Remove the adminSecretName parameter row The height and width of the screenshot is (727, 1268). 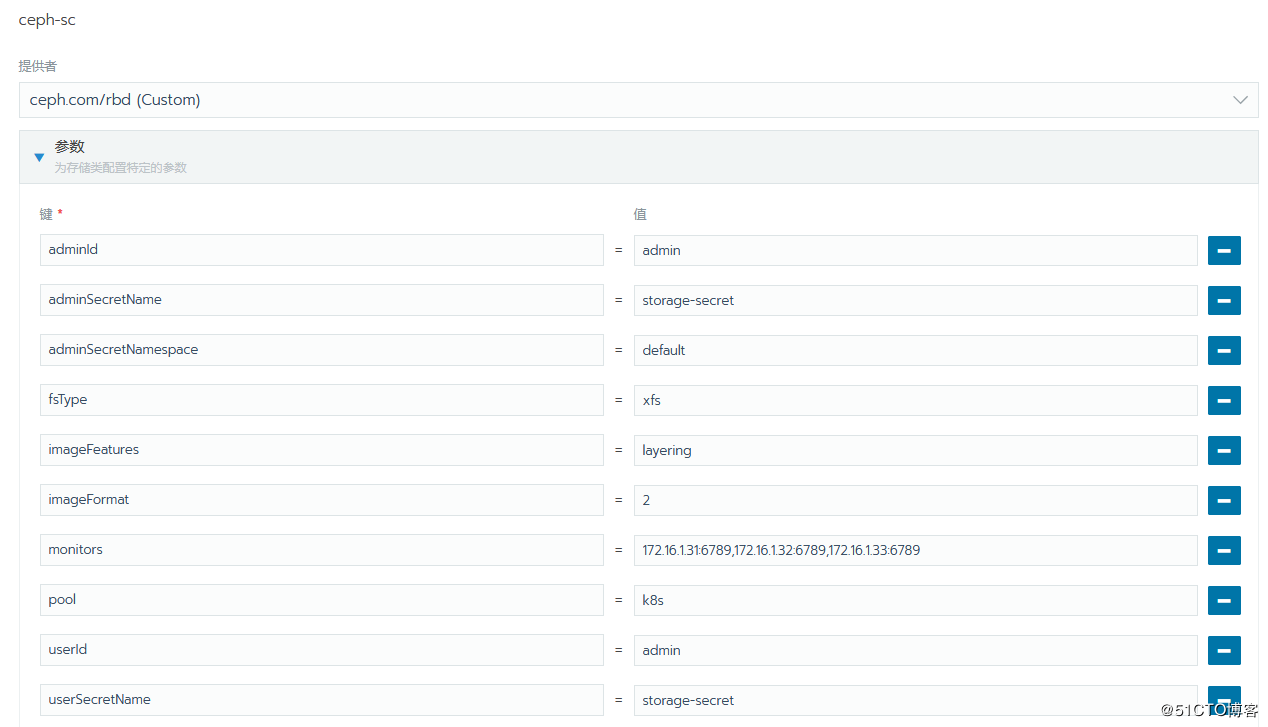[1224, 300]
